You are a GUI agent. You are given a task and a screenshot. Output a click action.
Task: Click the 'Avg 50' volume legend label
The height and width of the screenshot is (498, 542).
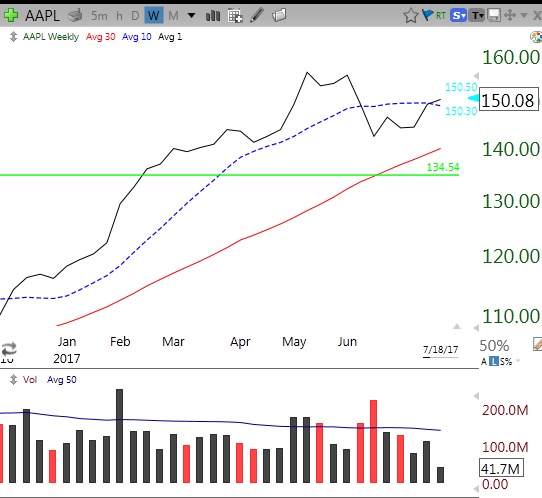(x=62, y=380)
